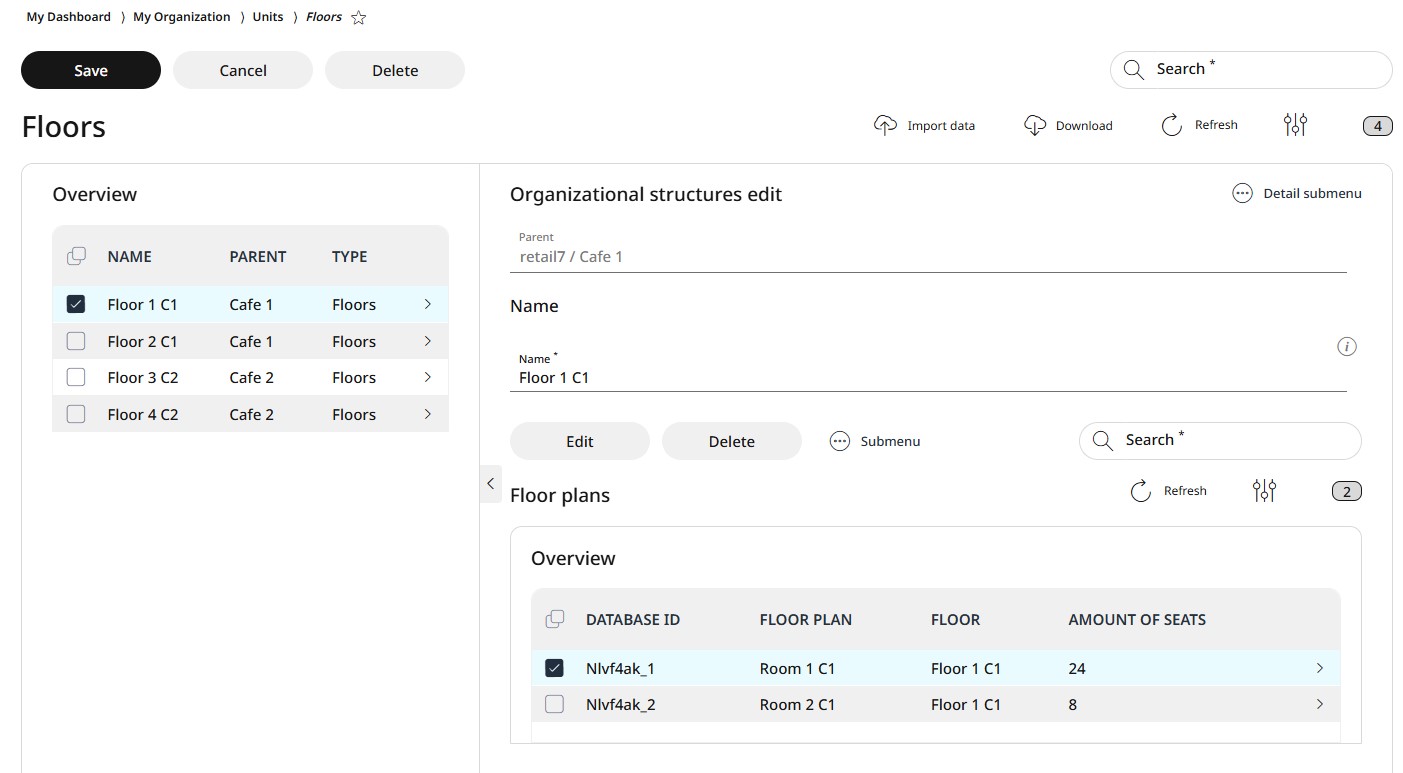Collapse the left overview panel arrow

coord(490,483)
